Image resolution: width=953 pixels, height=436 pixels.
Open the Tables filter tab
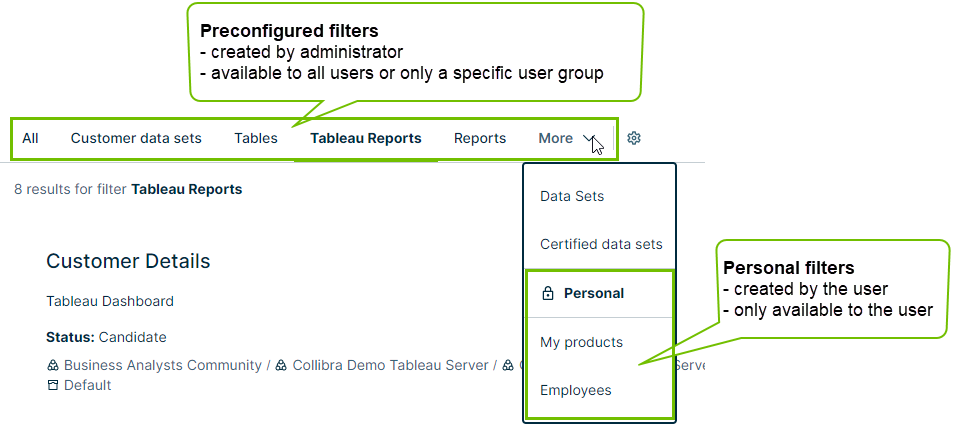click(x=256, y=139)
